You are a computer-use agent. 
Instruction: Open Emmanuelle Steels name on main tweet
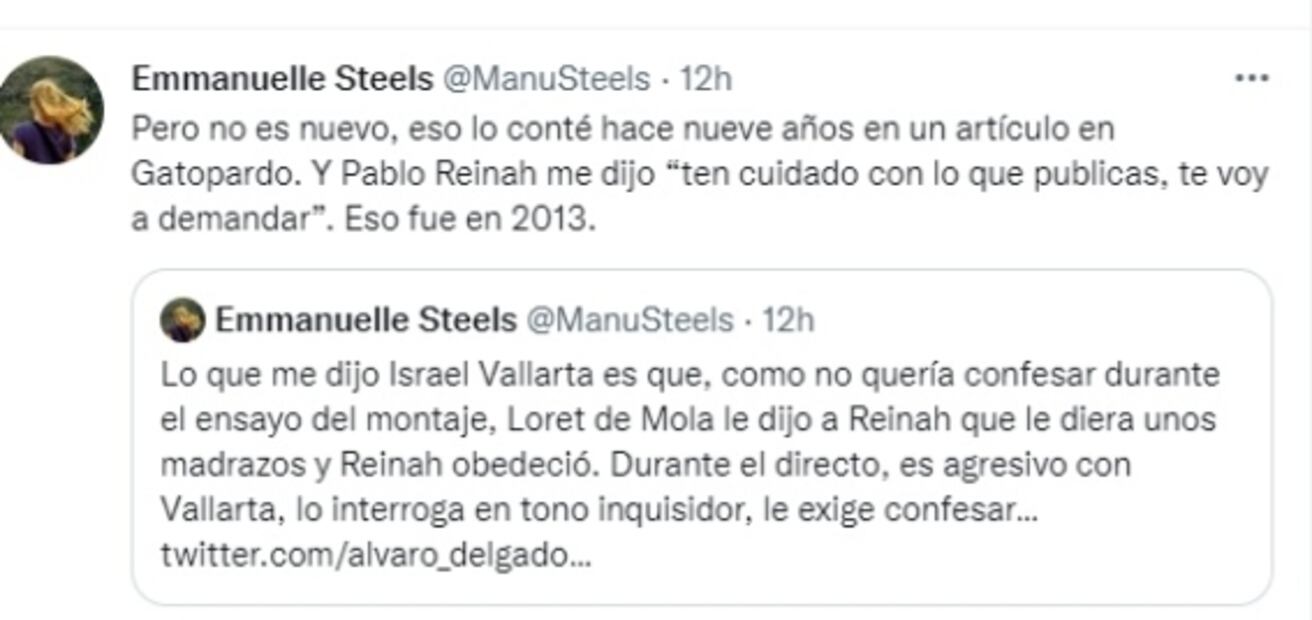(282, 79)
